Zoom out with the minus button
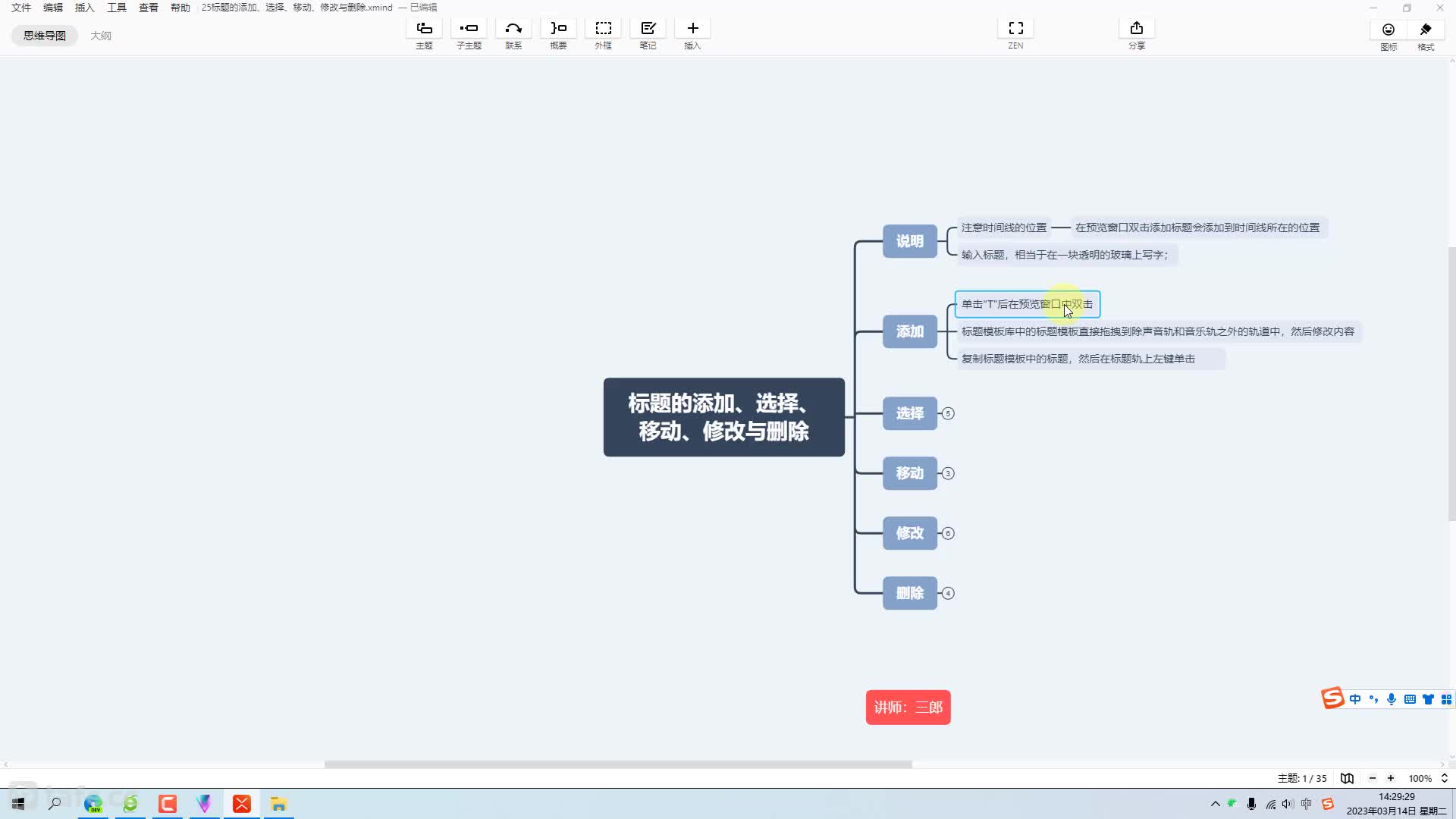Image resolution: width=1456 pixels, height=819 pixels. (x=1372, y=778)
